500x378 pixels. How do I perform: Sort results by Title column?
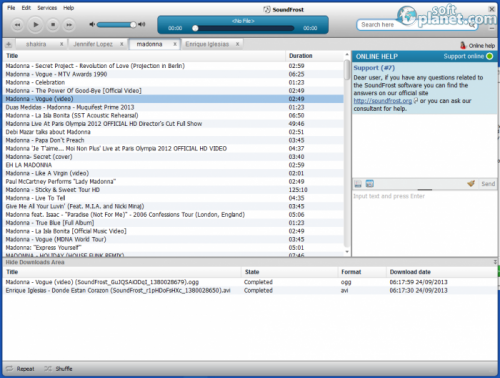(144, 56)
